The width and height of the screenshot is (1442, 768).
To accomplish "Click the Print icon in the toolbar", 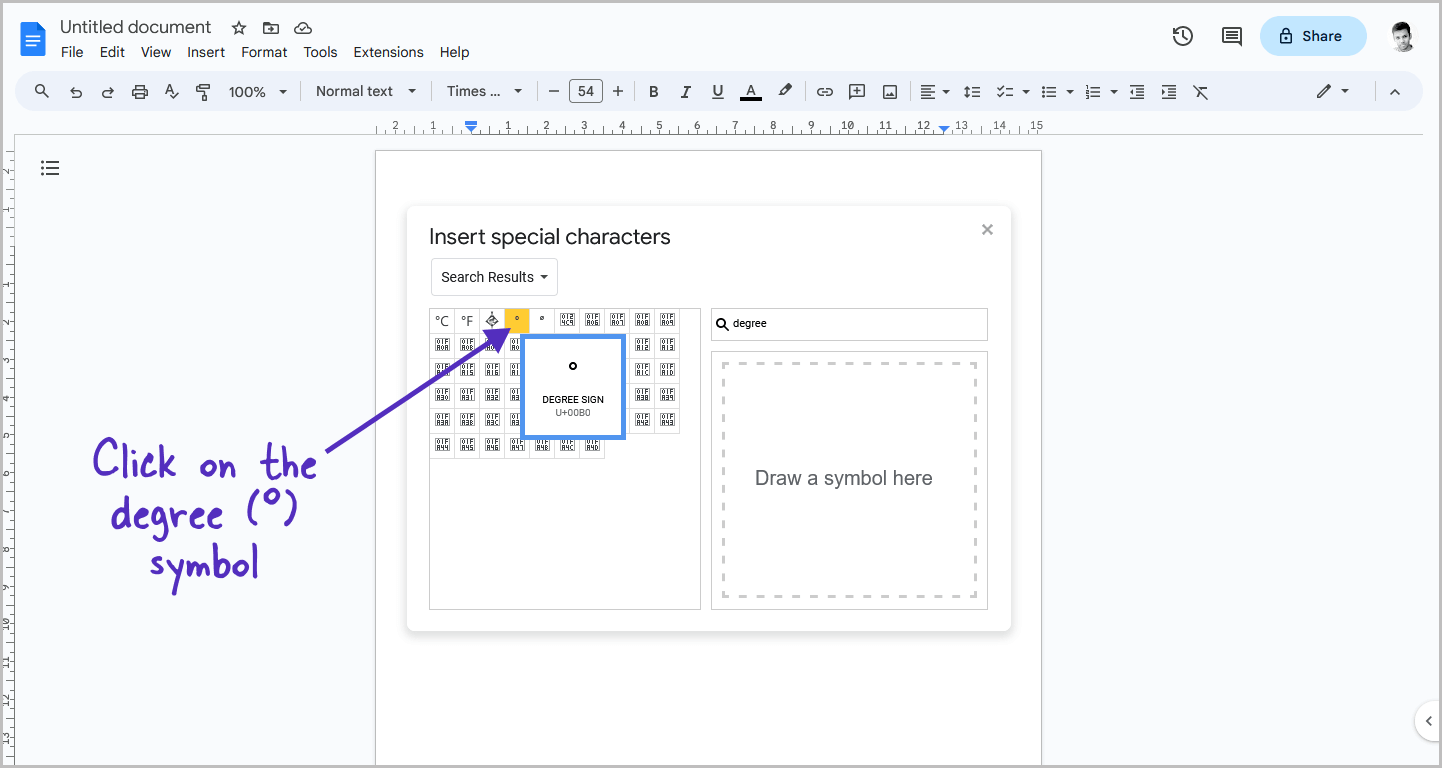I will tap(139, 91).
